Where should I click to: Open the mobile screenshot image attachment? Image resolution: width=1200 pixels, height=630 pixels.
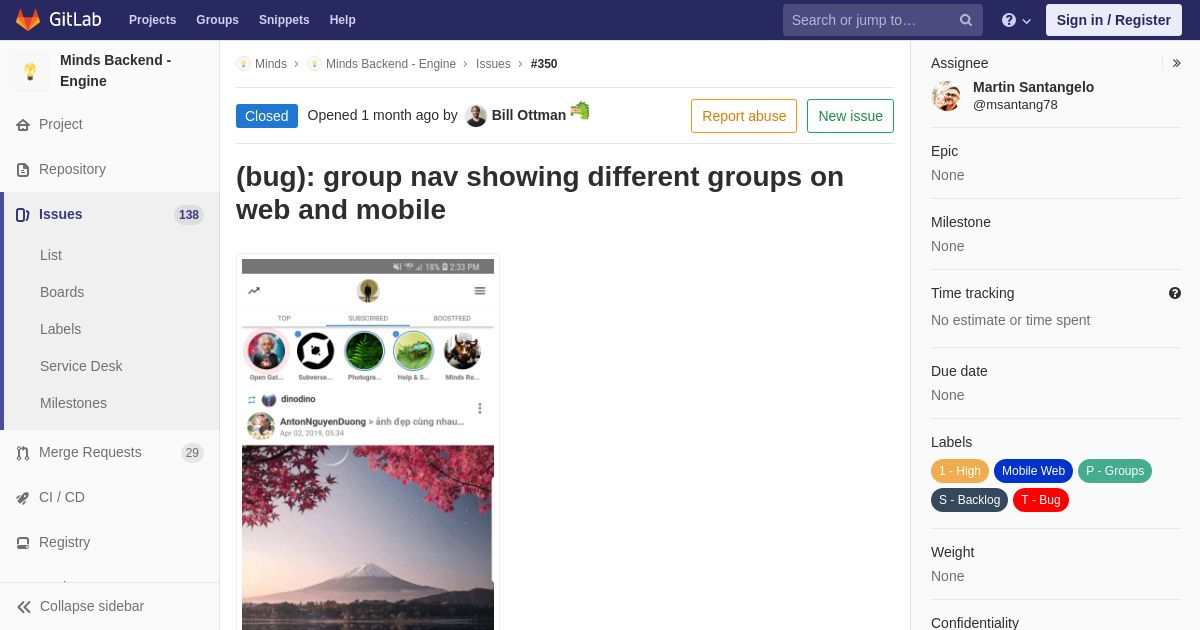pos(368,442)
